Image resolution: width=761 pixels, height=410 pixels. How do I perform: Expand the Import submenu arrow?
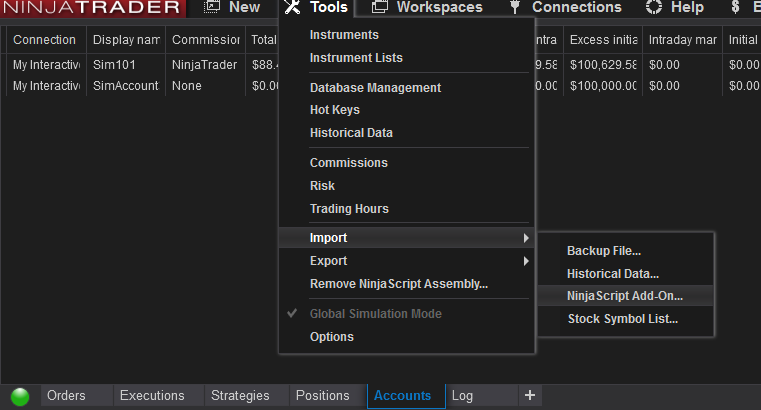526,238
